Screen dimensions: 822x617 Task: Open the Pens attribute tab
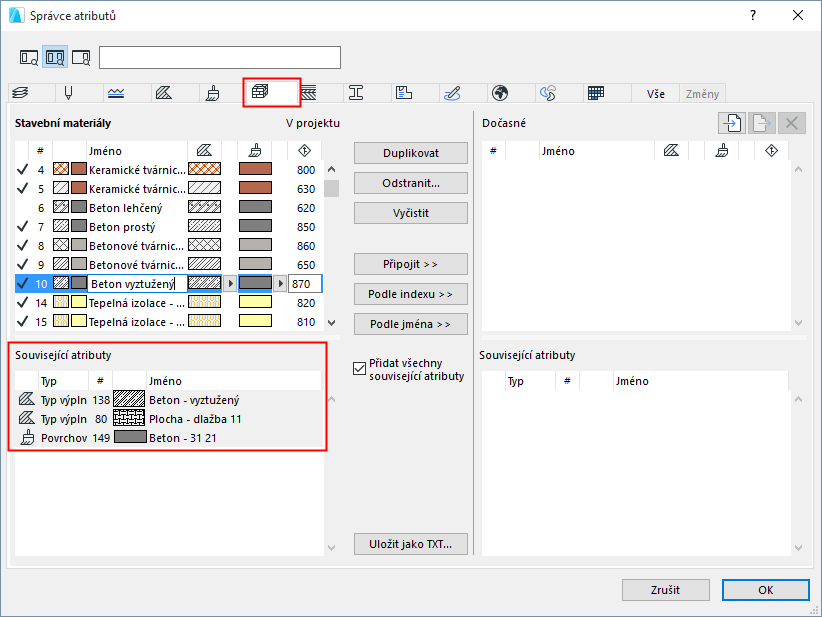(x=68, y=93)
